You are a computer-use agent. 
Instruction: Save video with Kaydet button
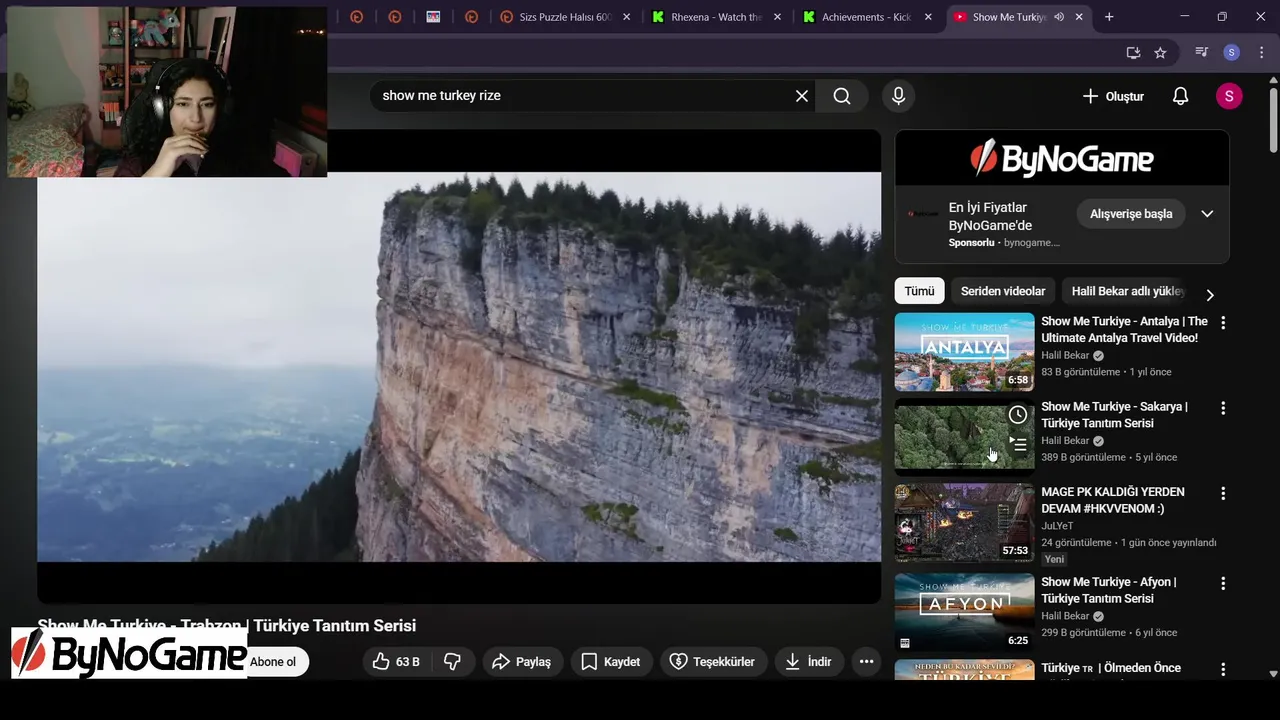(610, 662)
